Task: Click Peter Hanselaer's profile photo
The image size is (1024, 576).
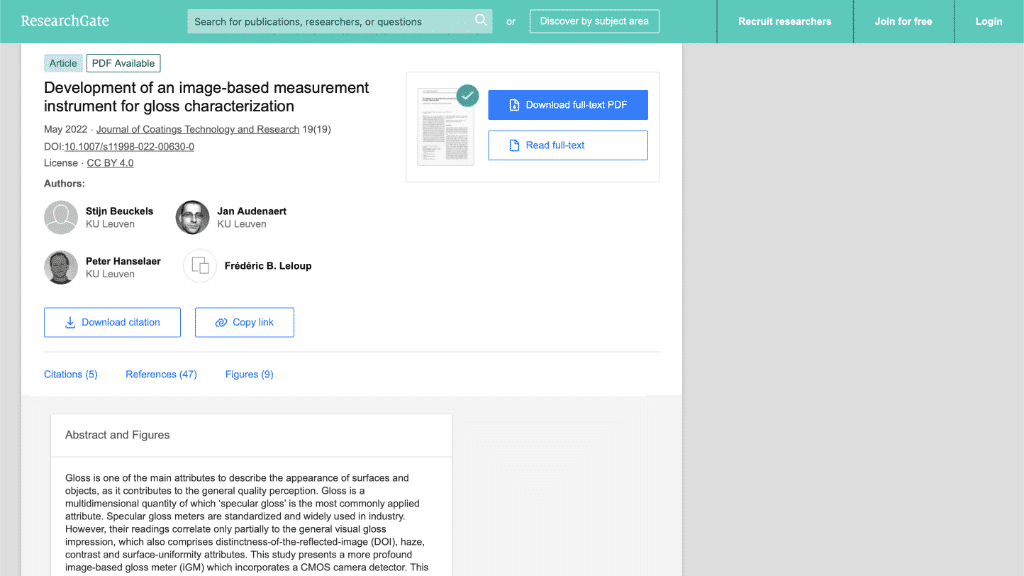Action: [x=61, y=267]
